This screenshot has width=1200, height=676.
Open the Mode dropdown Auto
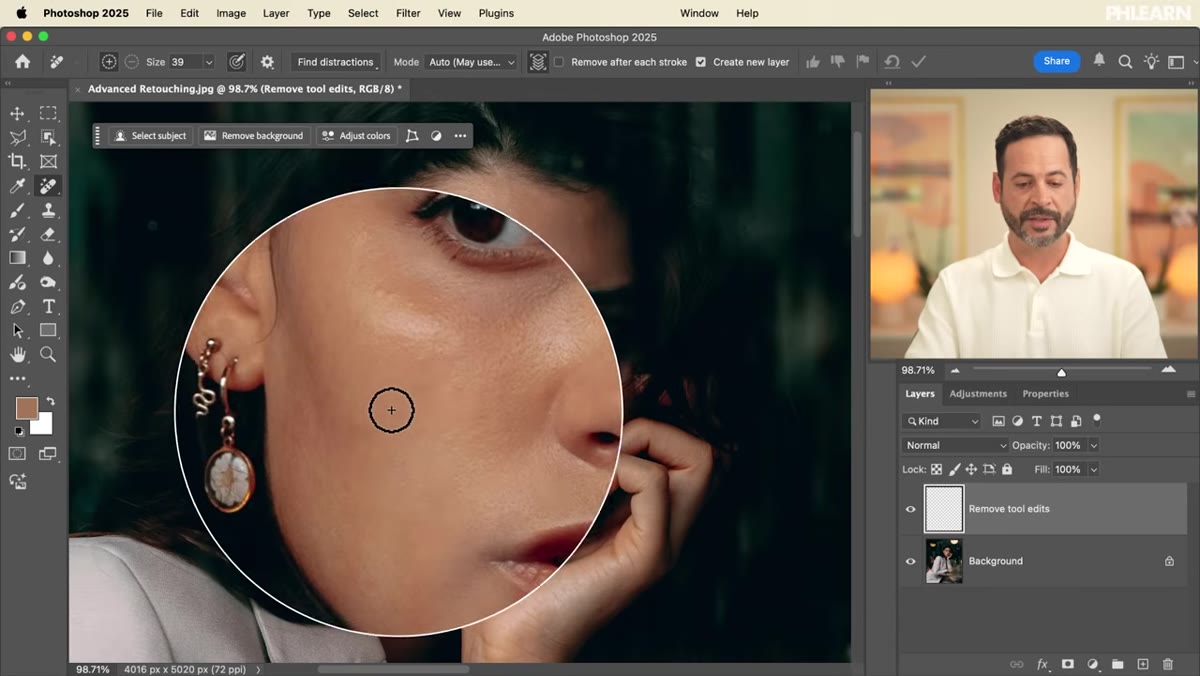pos(470,62)
